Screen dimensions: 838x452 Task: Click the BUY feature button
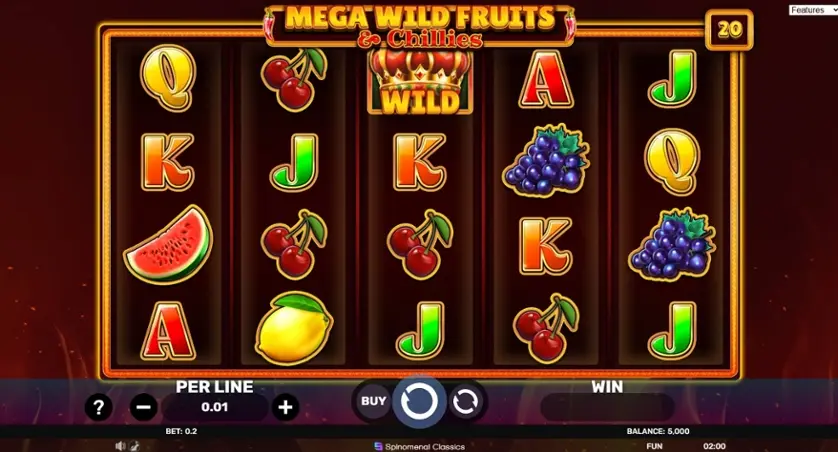click(x=373, y=401)
